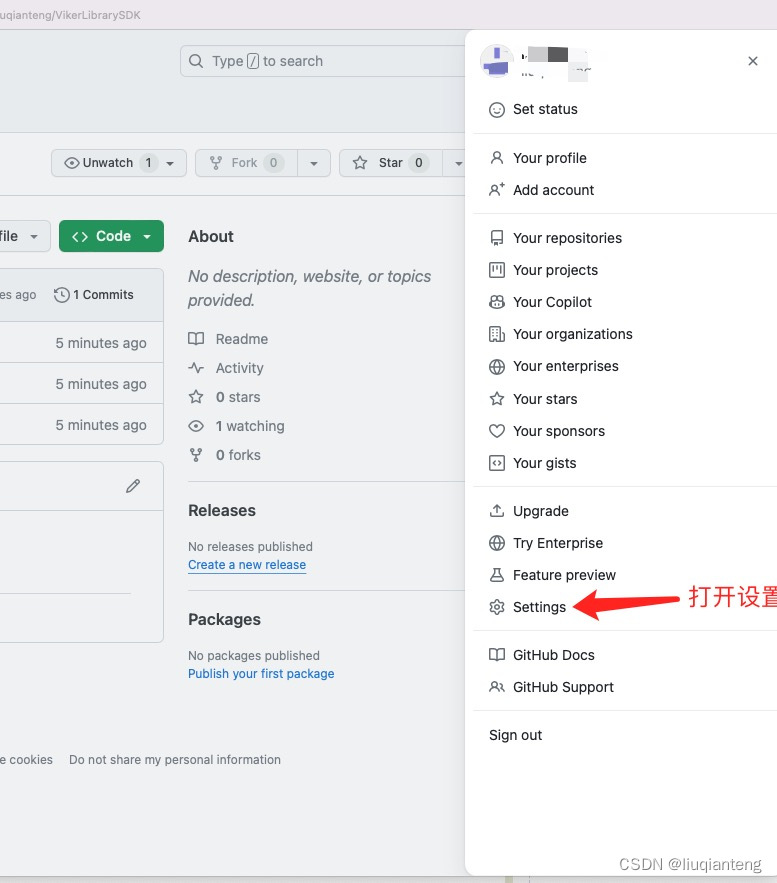
Task: Open Your stars
Action: (545, 399)
